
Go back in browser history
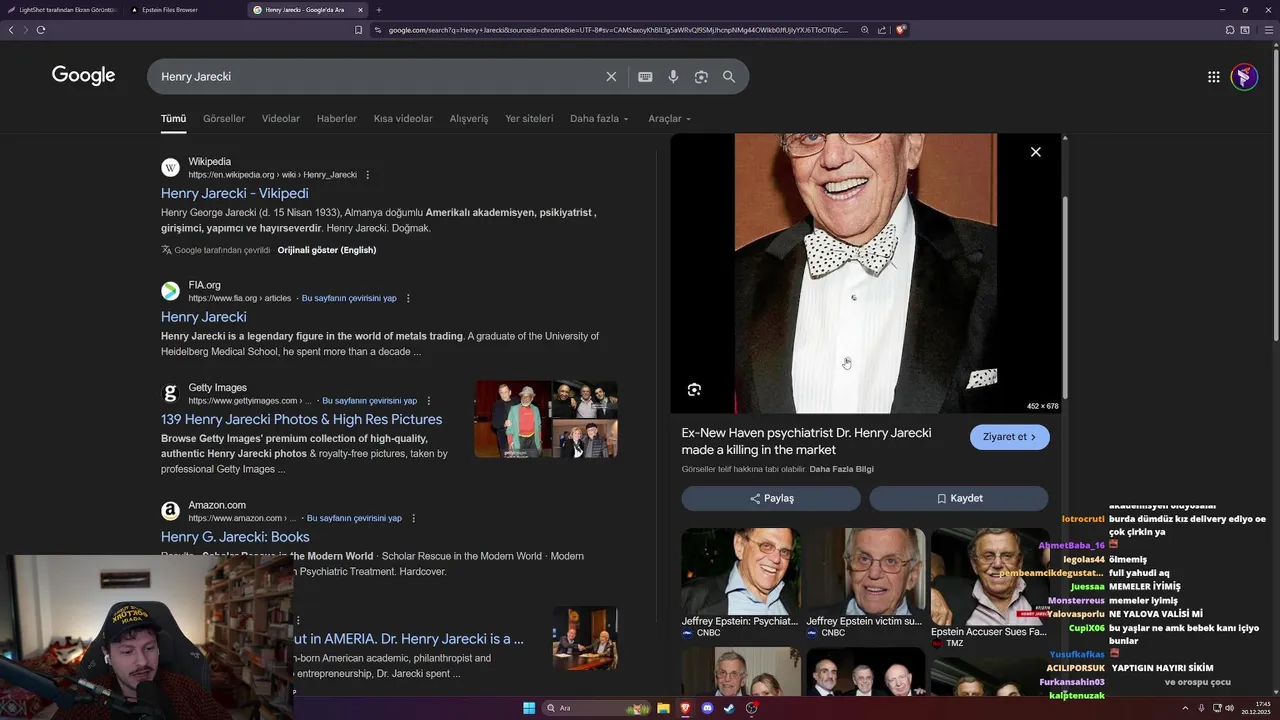(11, 30)
